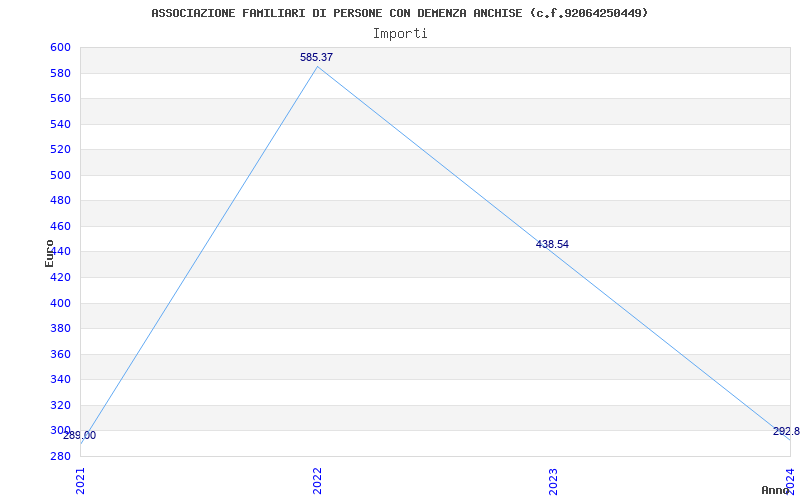This screenshot has width=800, height=500.
Task: Click the line's data point at 2023
Action: [554, 254]
